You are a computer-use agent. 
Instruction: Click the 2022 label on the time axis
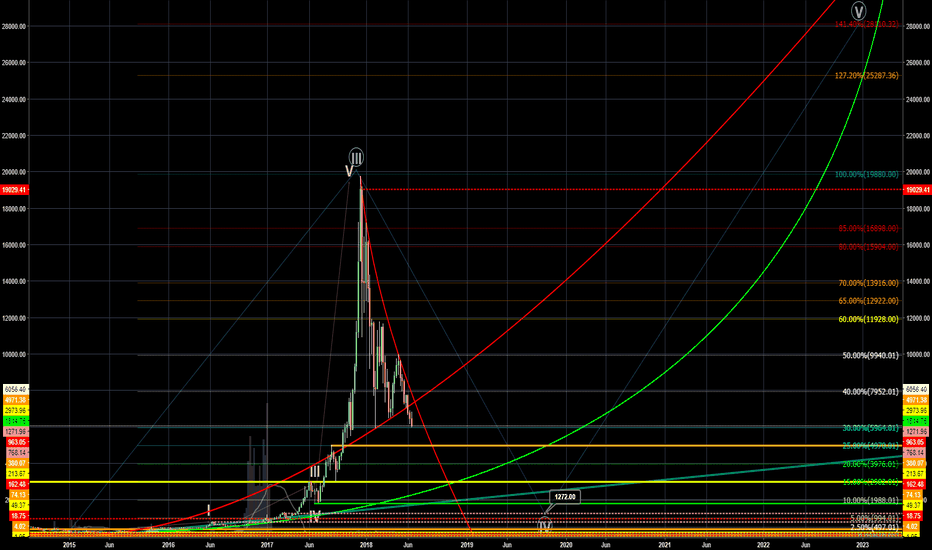[763, 544]
